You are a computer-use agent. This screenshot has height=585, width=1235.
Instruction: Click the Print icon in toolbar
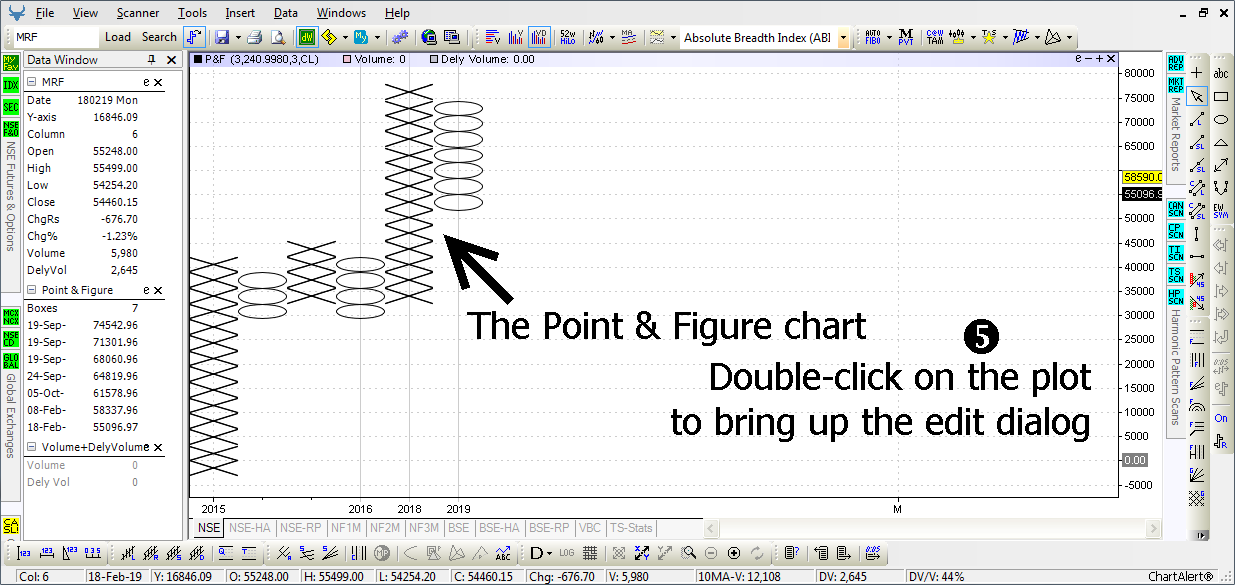pos(255,37)
